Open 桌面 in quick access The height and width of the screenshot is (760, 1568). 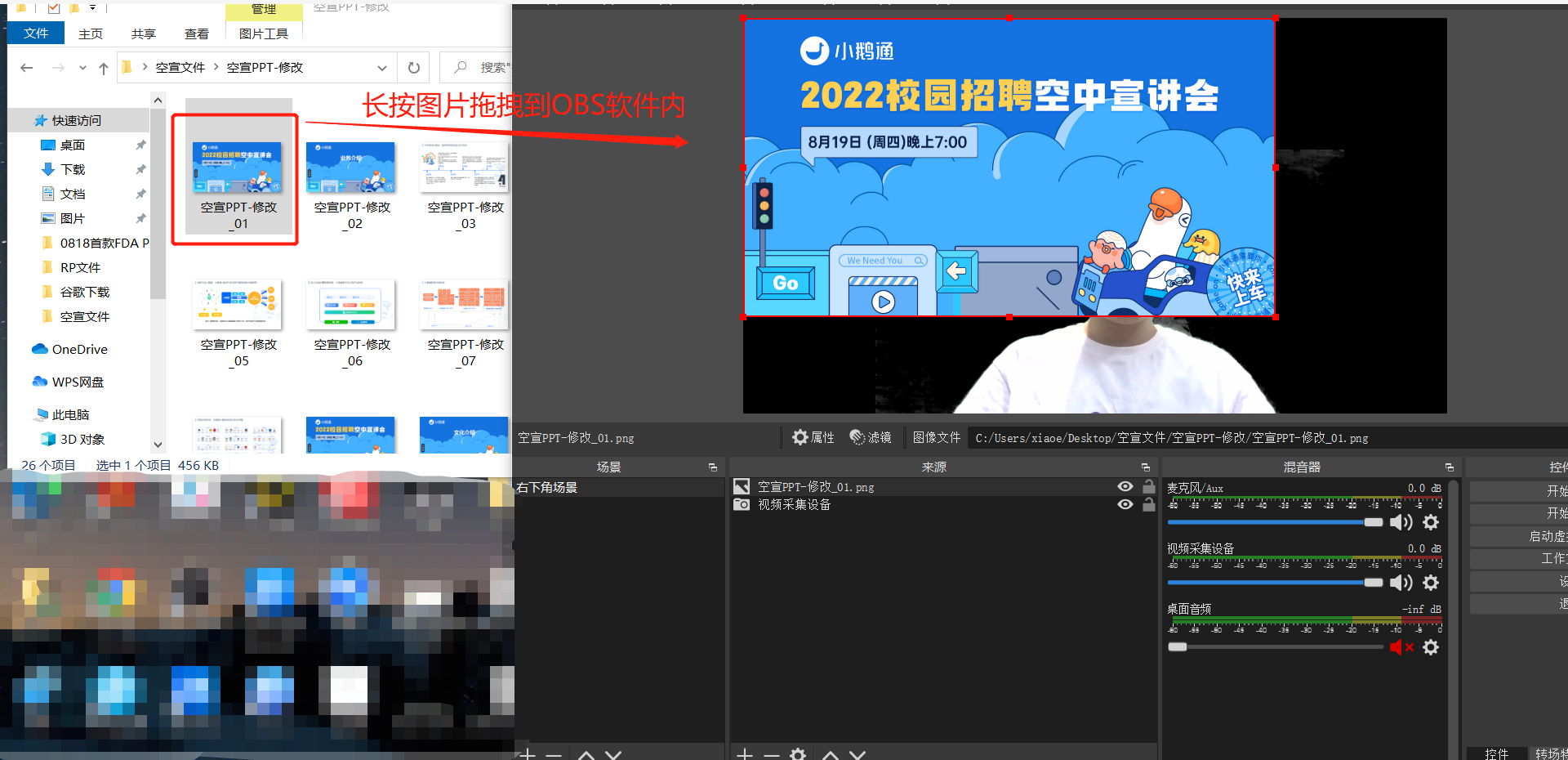pos(64,145)
